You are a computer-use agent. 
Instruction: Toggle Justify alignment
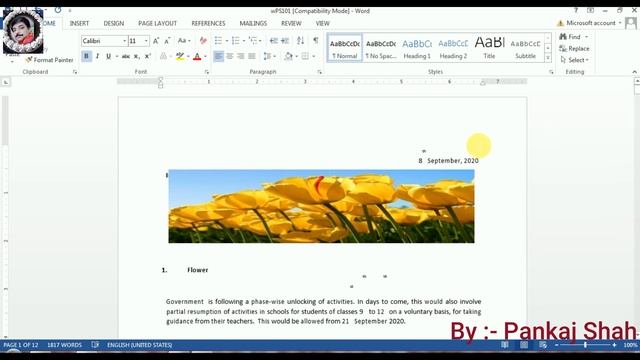click(x=251, y=56)
